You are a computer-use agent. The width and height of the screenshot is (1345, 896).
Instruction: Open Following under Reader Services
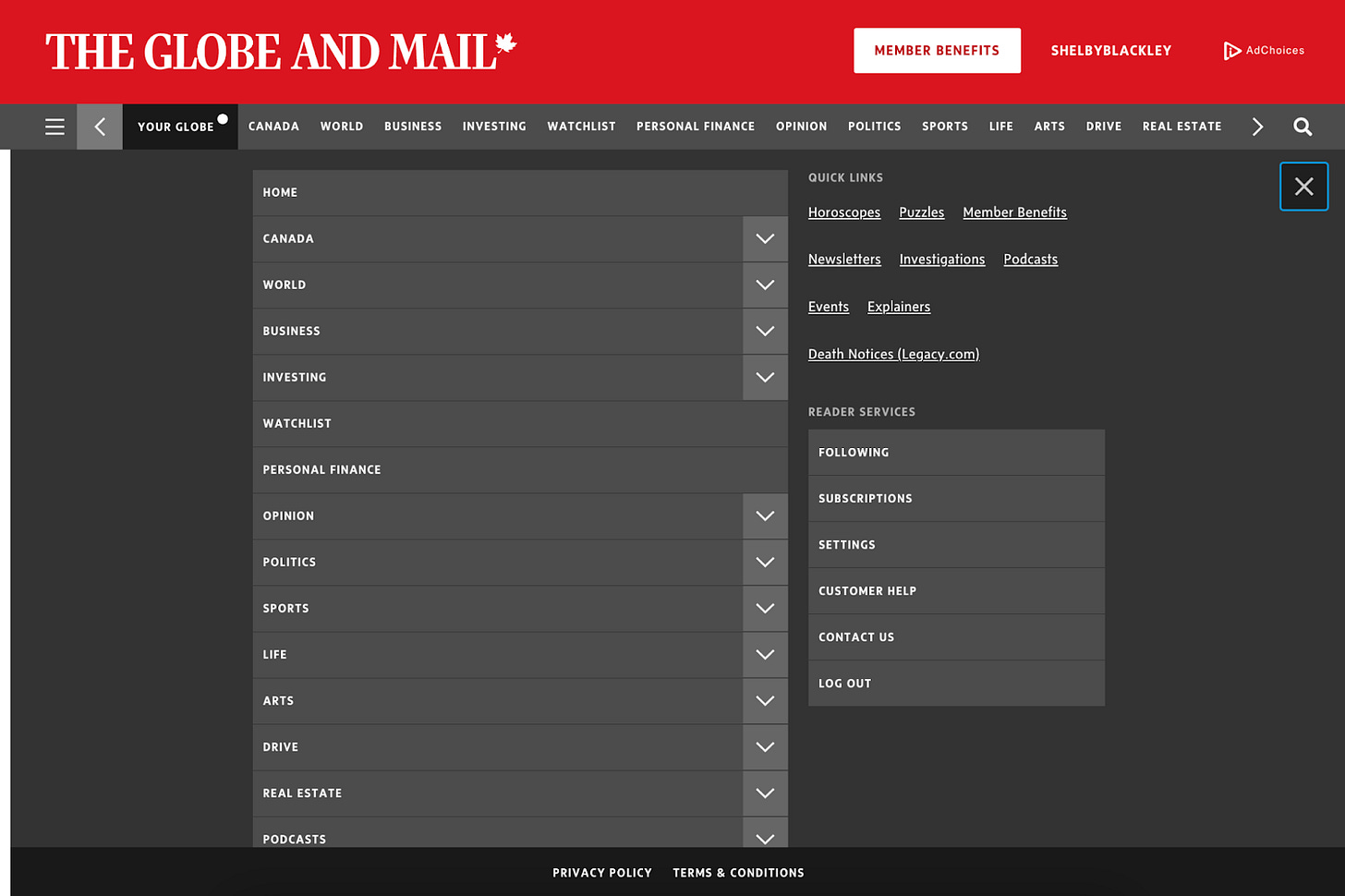pos(956,453)
